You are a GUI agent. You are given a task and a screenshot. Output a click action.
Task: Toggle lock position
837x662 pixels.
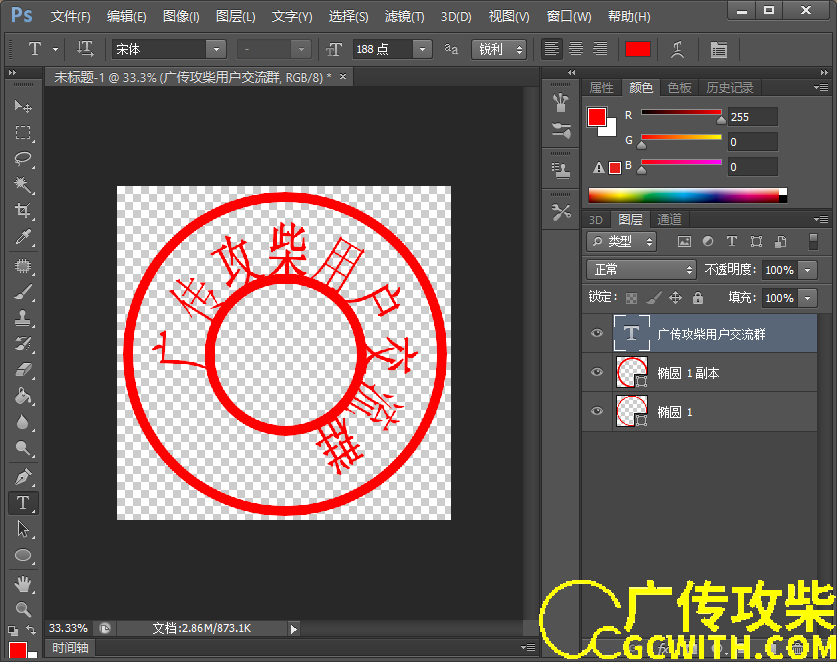(x=675, y=297)
